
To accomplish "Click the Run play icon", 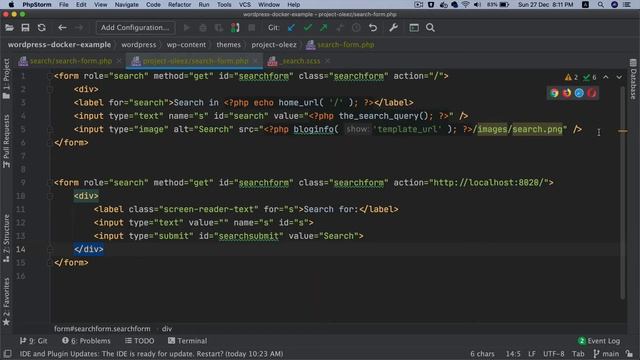I will [187, 28].
